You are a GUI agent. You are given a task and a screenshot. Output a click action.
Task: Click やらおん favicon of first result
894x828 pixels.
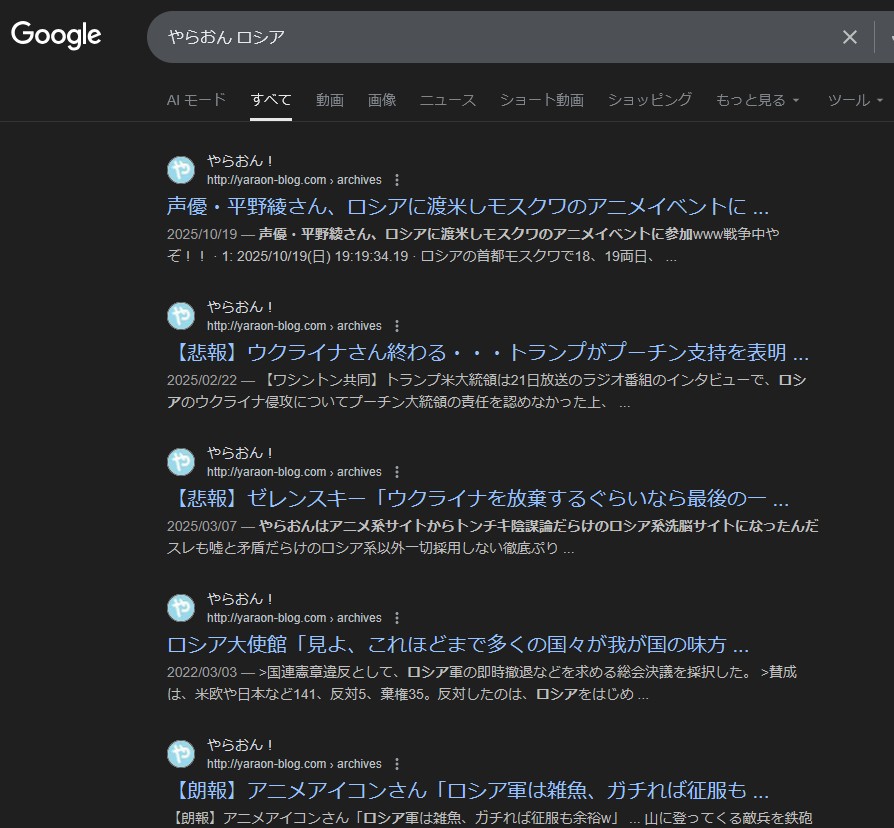point(181,170)
